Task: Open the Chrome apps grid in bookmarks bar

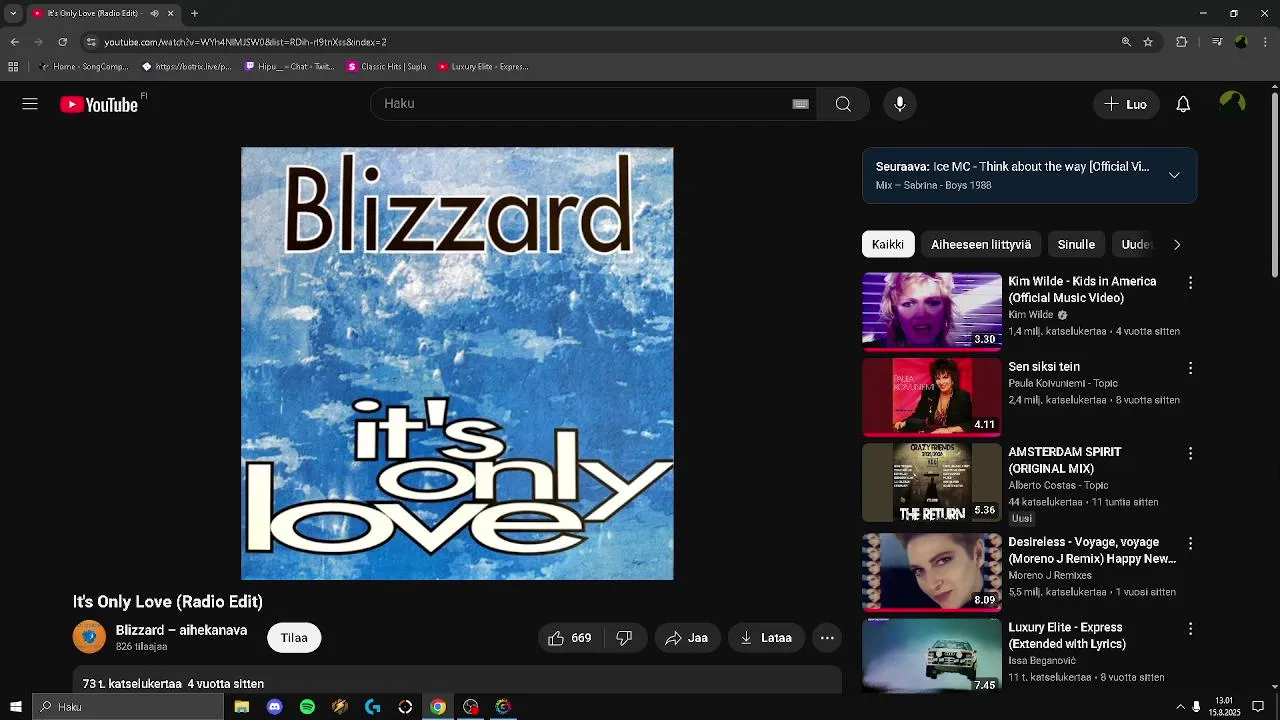Action: coord(13,67)
